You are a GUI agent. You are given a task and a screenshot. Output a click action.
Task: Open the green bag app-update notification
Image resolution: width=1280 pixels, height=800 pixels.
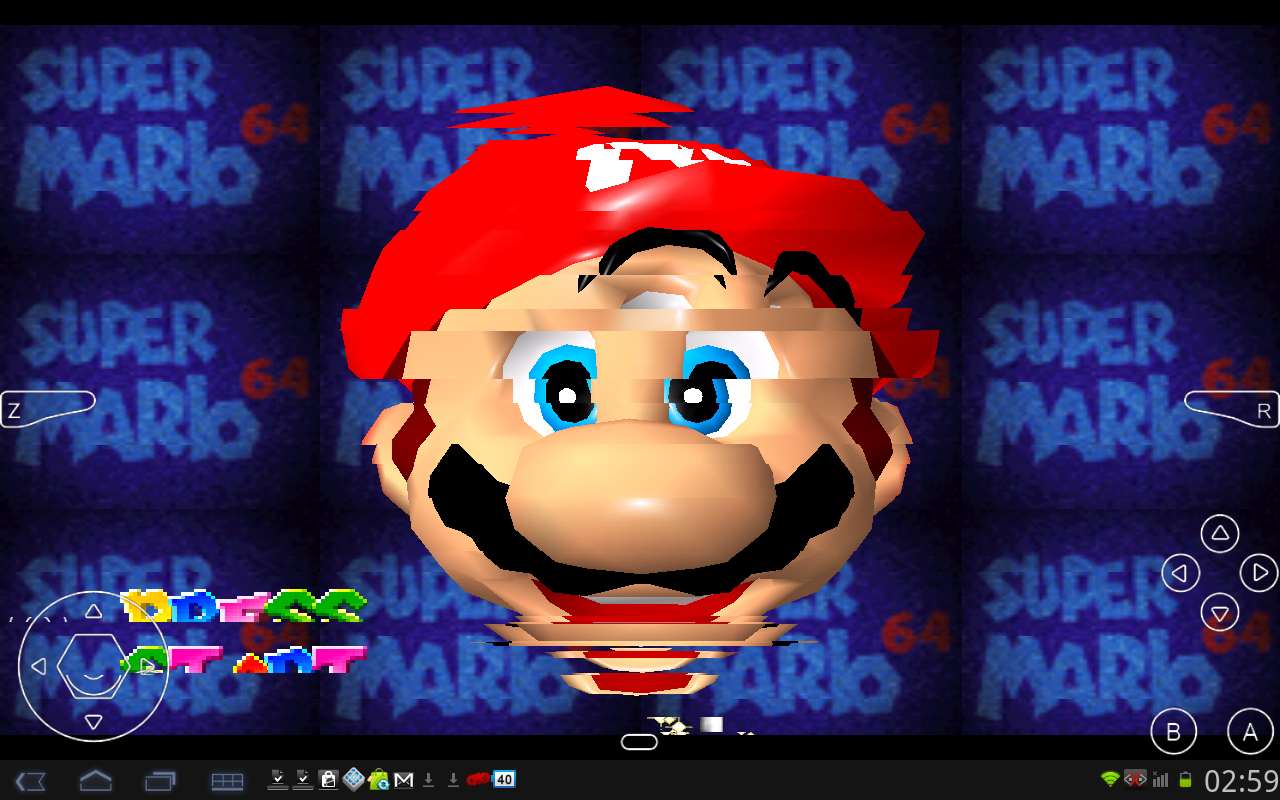coord(379,780)
